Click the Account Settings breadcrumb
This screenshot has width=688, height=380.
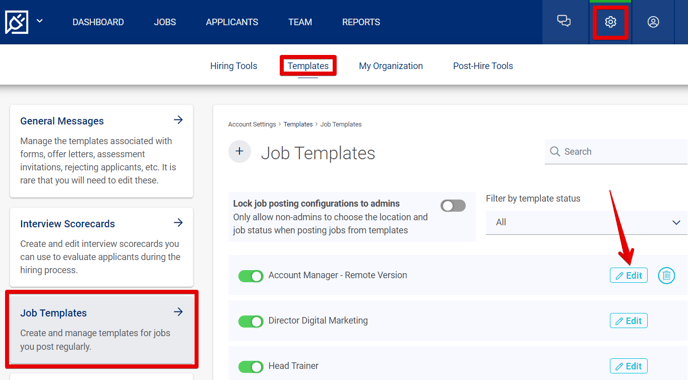pyautogui.click(x=252, y=125)
